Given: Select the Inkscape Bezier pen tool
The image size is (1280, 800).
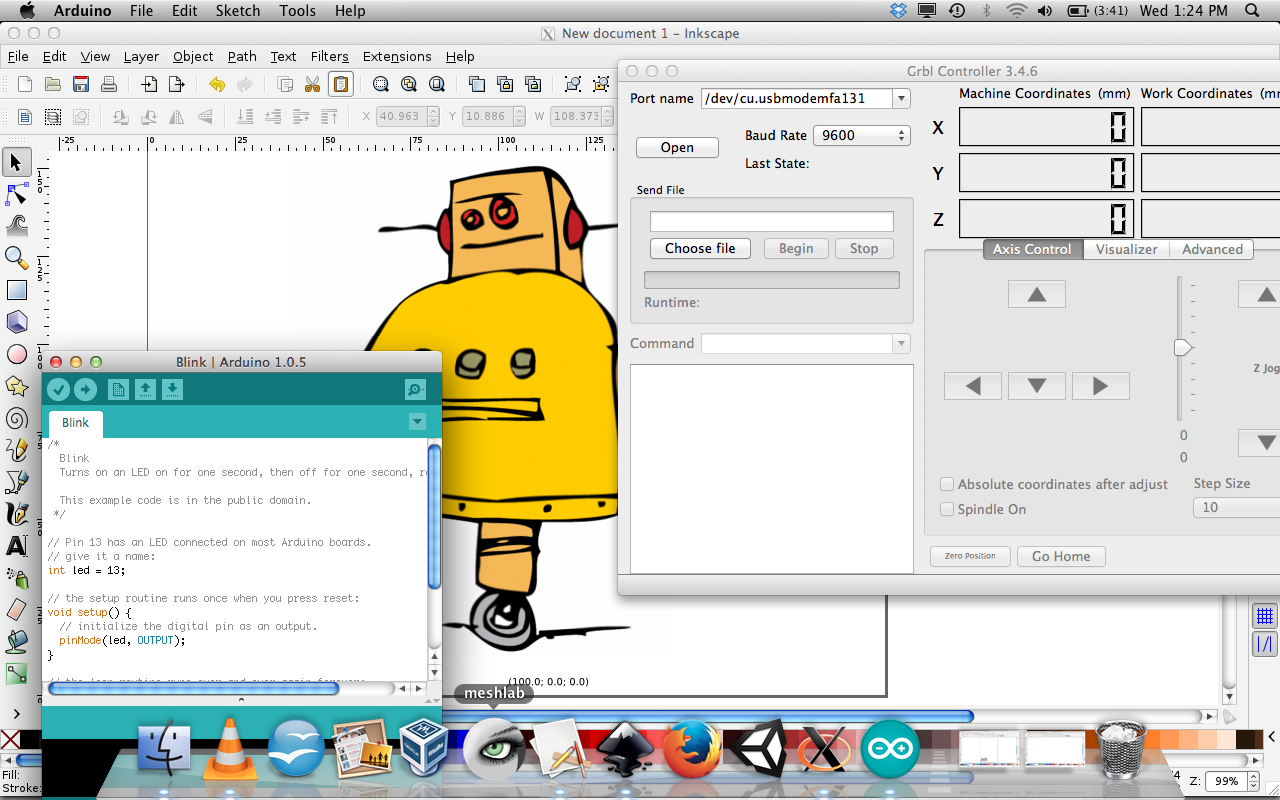Looking at the screenshot, I should pyautogui.click(x=17, y=482).
